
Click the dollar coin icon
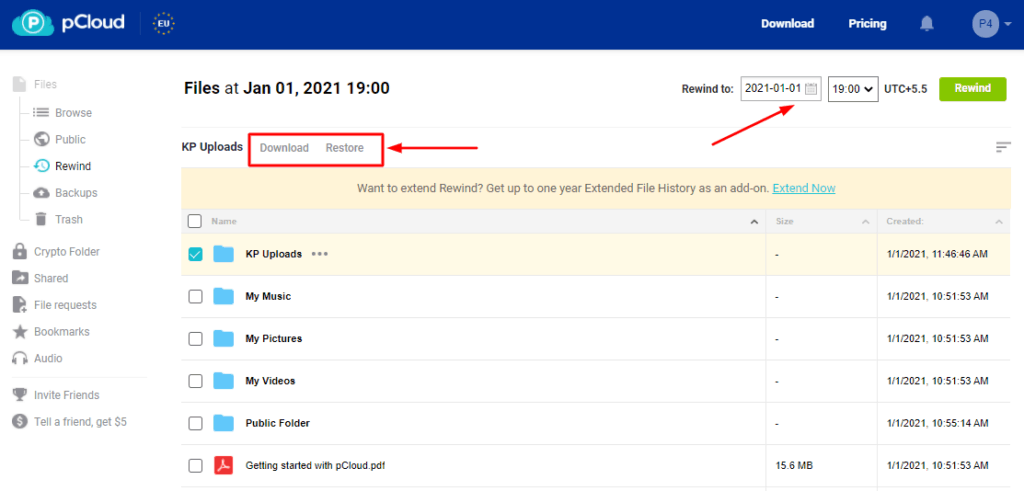point(20,422)
